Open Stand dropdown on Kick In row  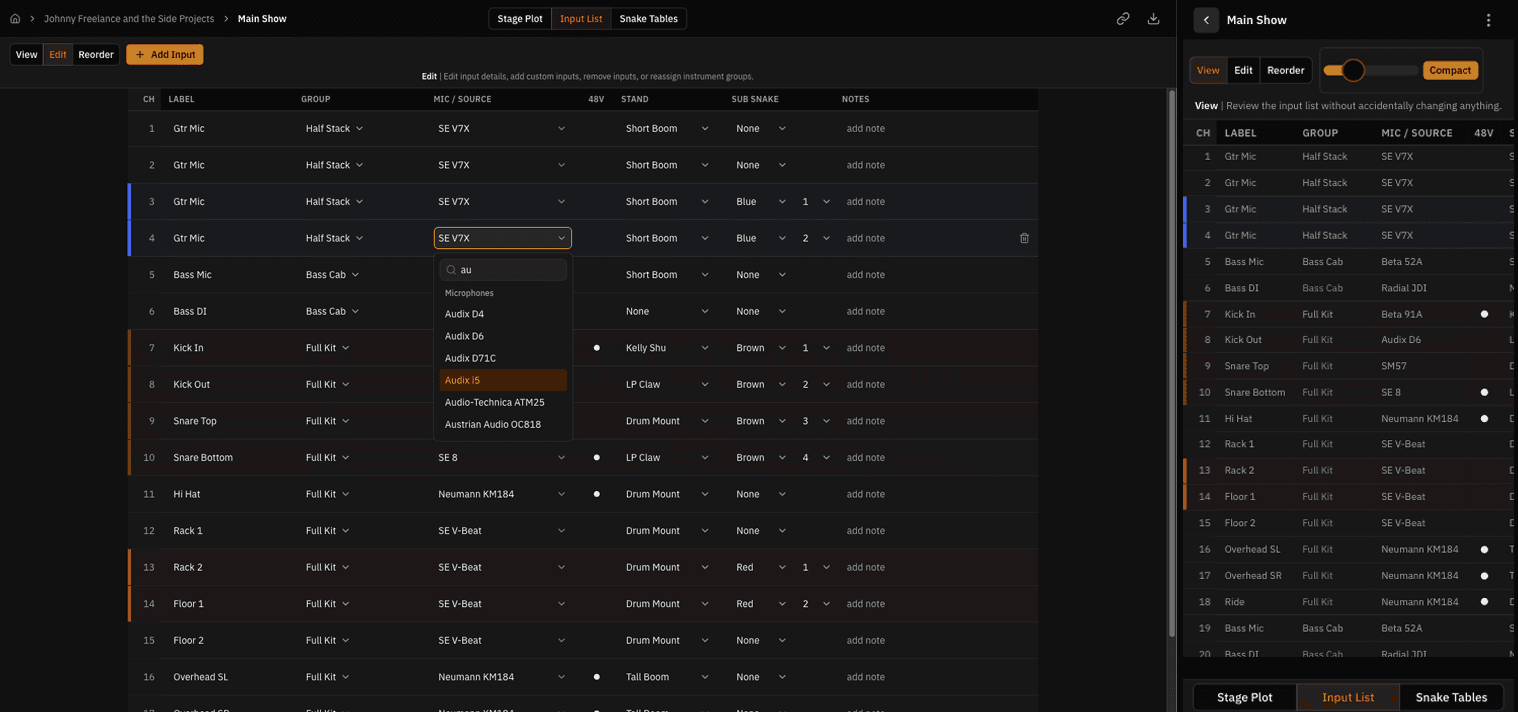coord(667,348)
